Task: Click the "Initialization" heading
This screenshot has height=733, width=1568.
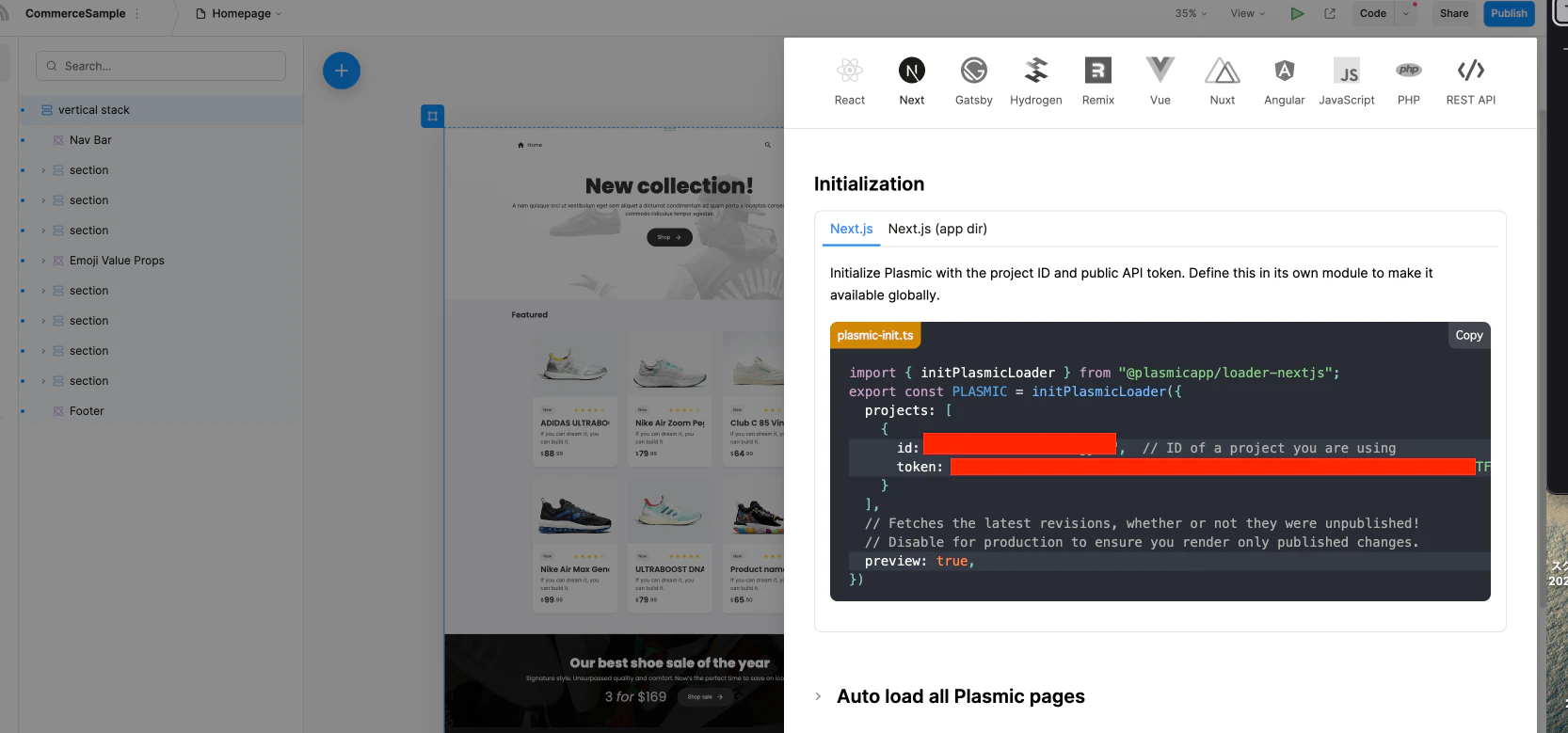Action: [x=869, y=183]
